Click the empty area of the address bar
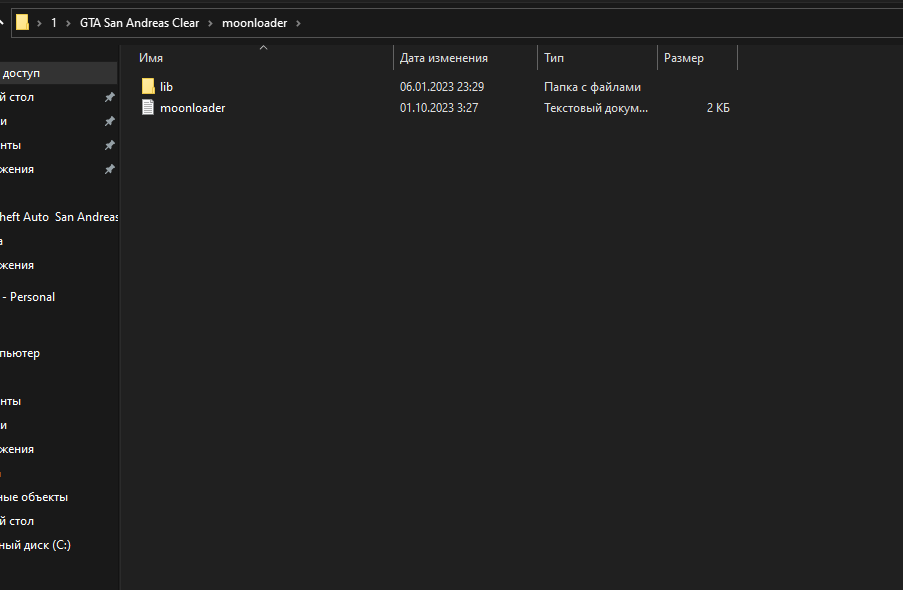This screenshot has height=590, width=903. (x=600, y=22)
